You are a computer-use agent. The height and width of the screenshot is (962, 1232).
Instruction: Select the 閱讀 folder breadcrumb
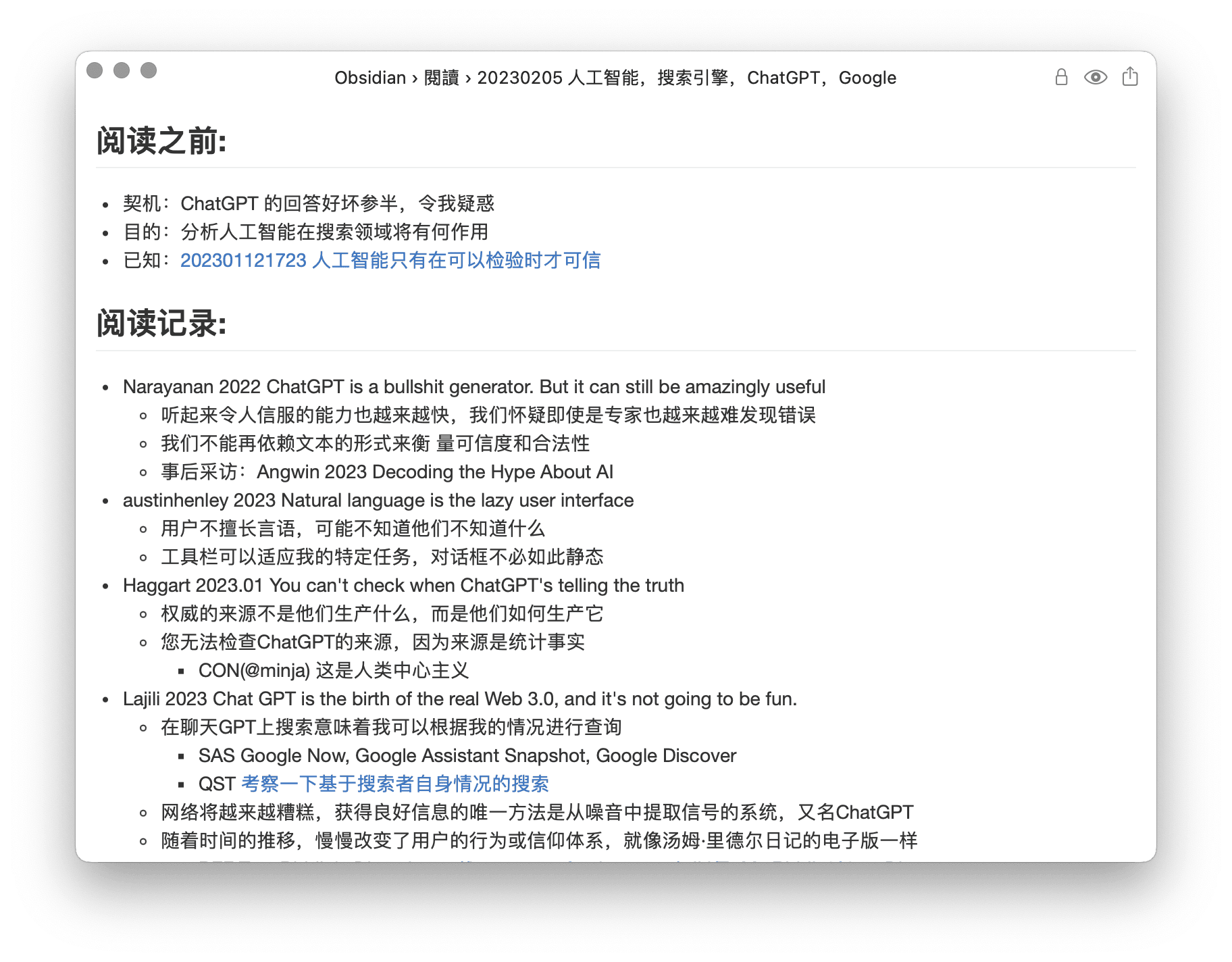tap(441, 78)
